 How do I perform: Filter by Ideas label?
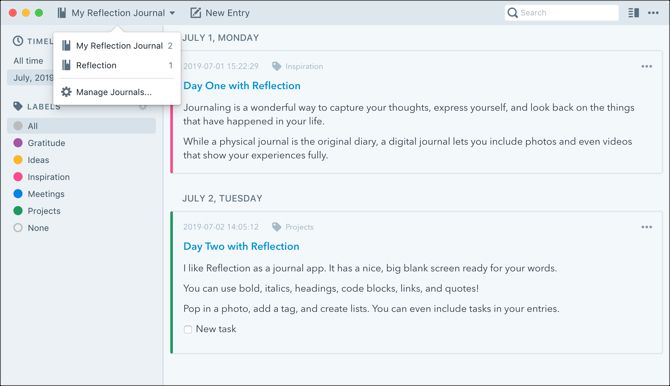38,160
